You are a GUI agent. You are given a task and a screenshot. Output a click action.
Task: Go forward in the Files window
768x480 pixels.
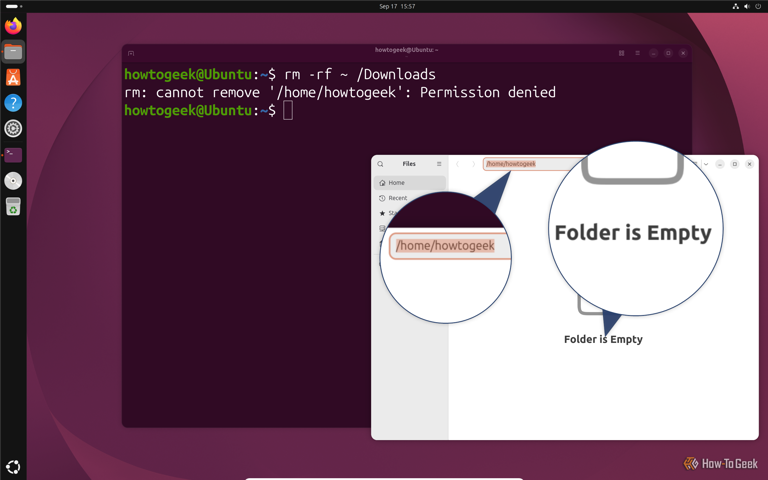(473, 164)
